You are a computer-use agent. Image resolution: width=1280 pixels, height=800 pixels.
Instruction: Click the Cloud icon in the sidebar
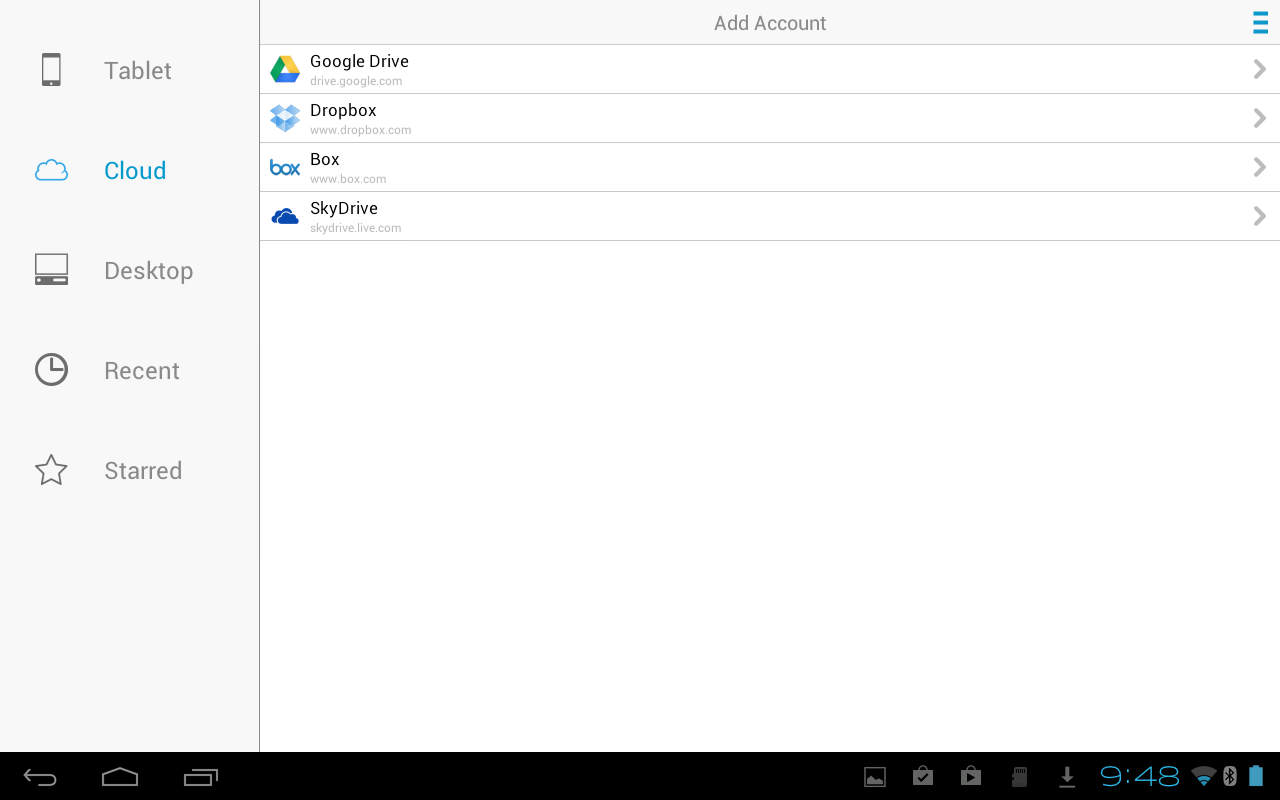[51, 170]
